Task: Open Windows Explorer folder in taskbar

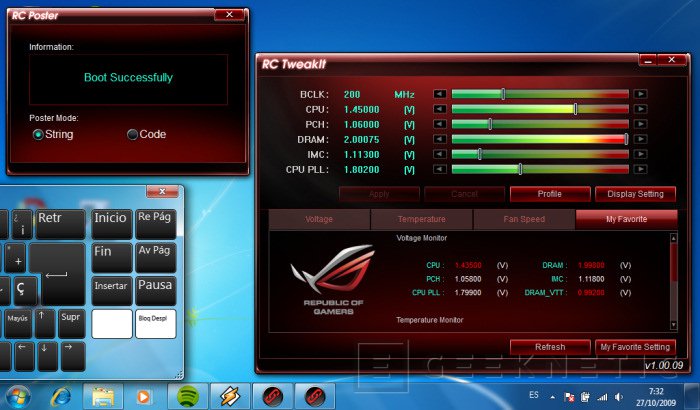Action: pos(103,396)
